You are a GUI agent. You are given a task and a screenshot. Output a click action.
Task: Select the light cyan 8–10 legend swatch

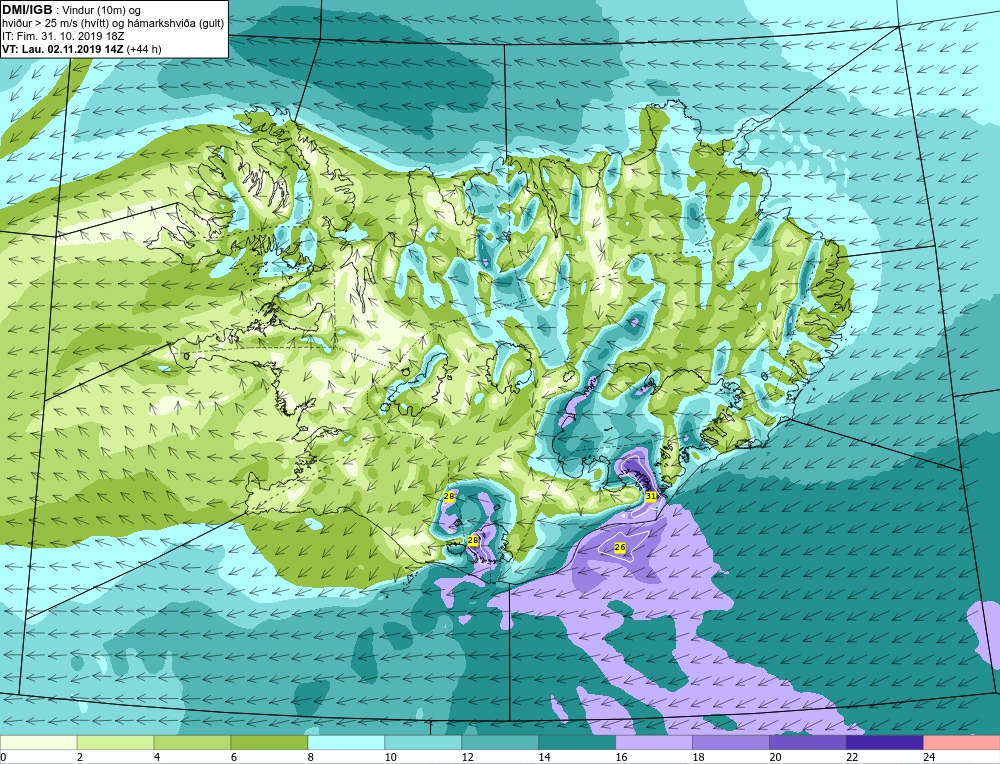(346, 743)
